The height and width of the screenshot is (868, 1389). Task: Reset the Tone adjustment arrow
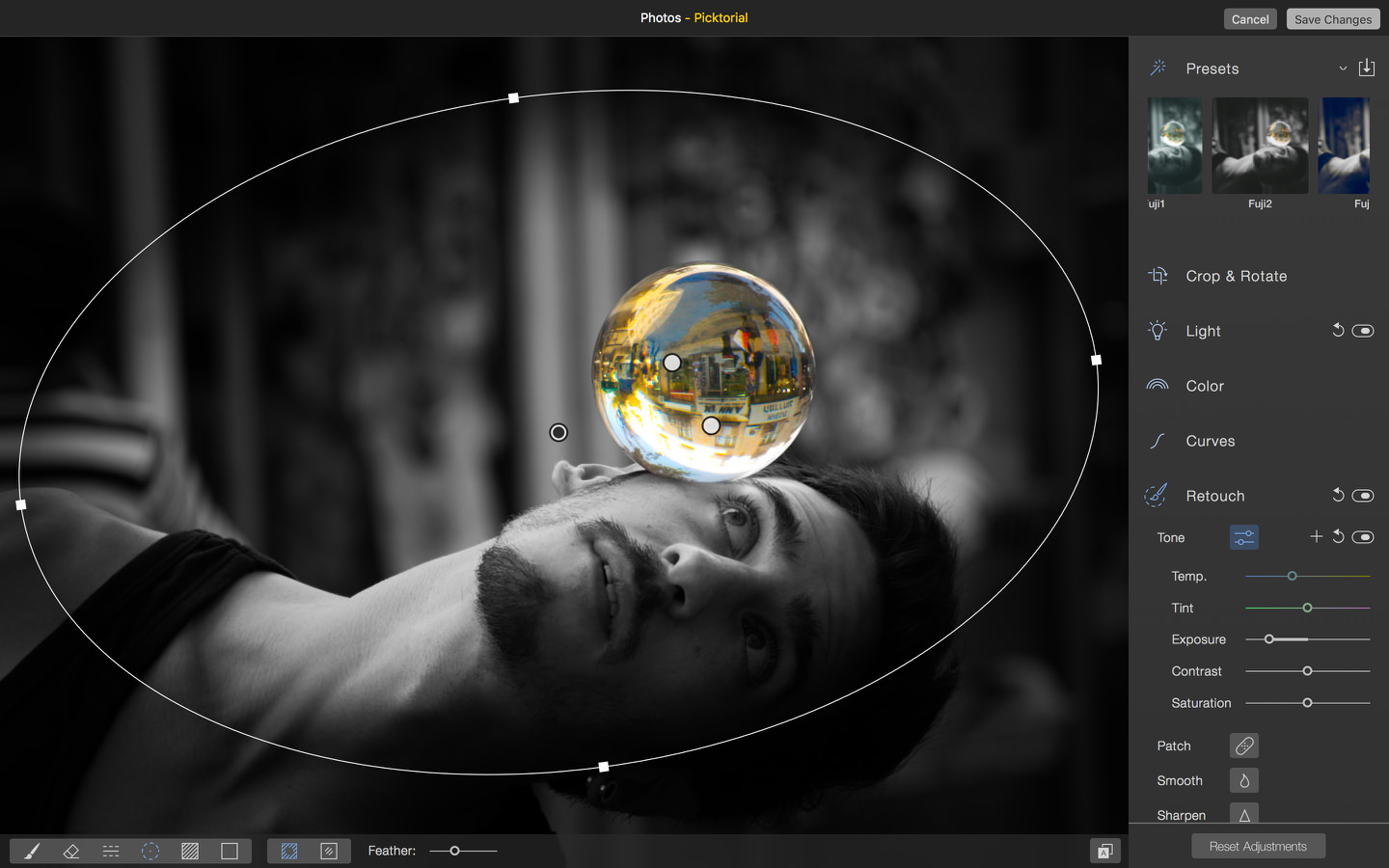point(1339,536)
